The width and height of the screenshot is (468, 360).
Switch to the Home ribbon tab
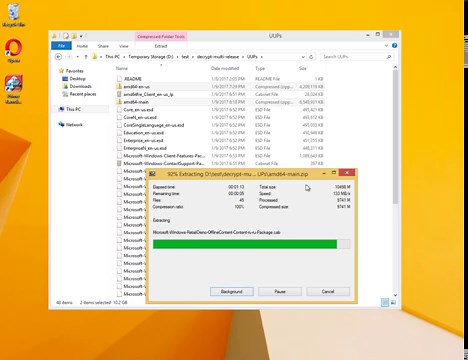pos(82,46)
